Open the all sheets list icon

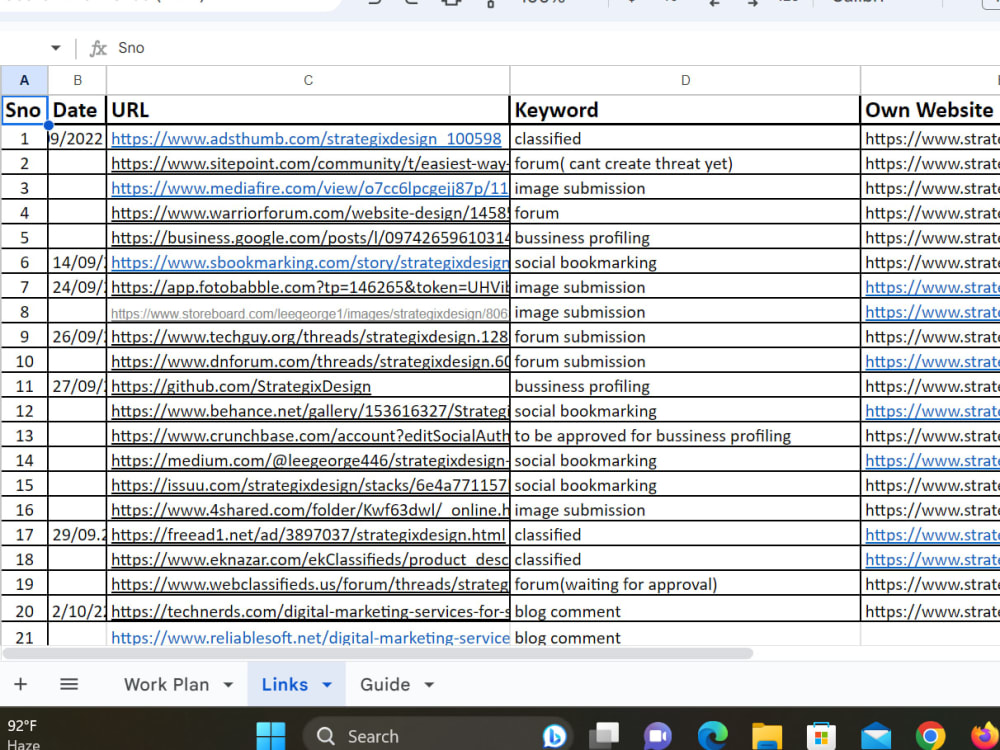point(69,684)
